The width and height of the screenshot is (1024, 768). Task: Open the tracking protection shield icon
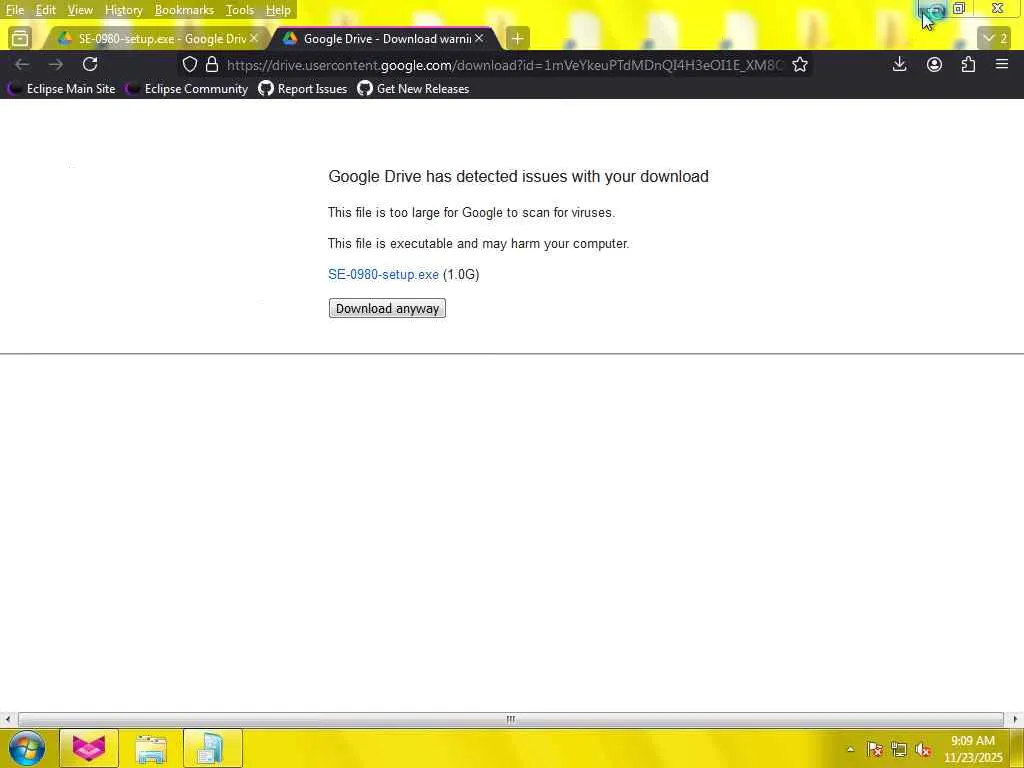pos(189,65)
